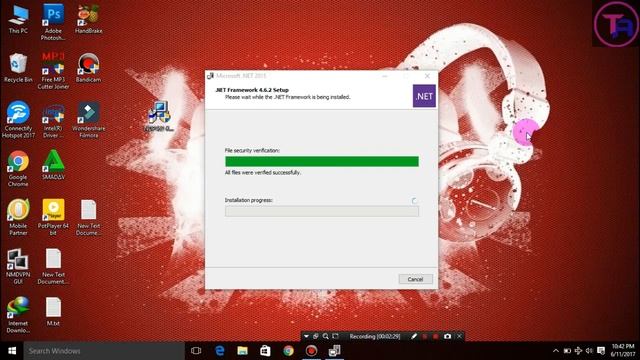Stop the Bandicam recording
This screenshot has height=360, width=640.
click(x=436, y=336)
